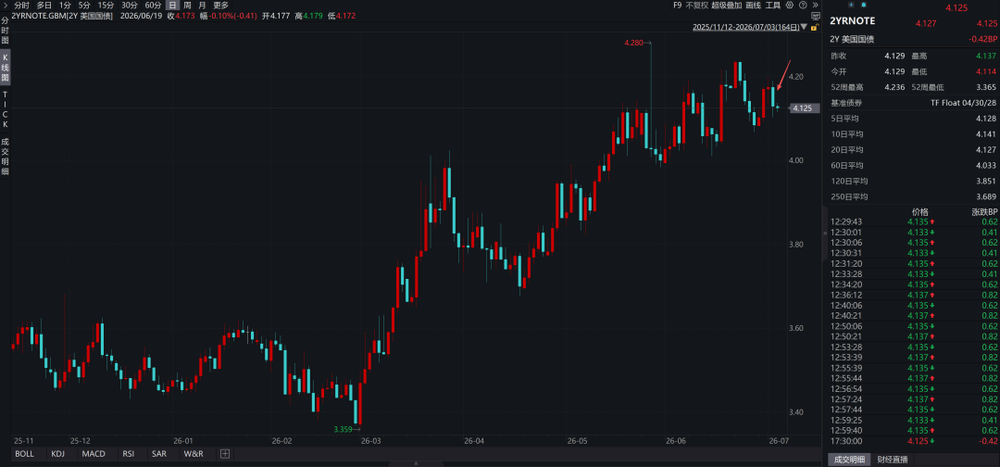Click the small chevron at top-left corner
1000x467 pixels.
(x=5, y=4)
